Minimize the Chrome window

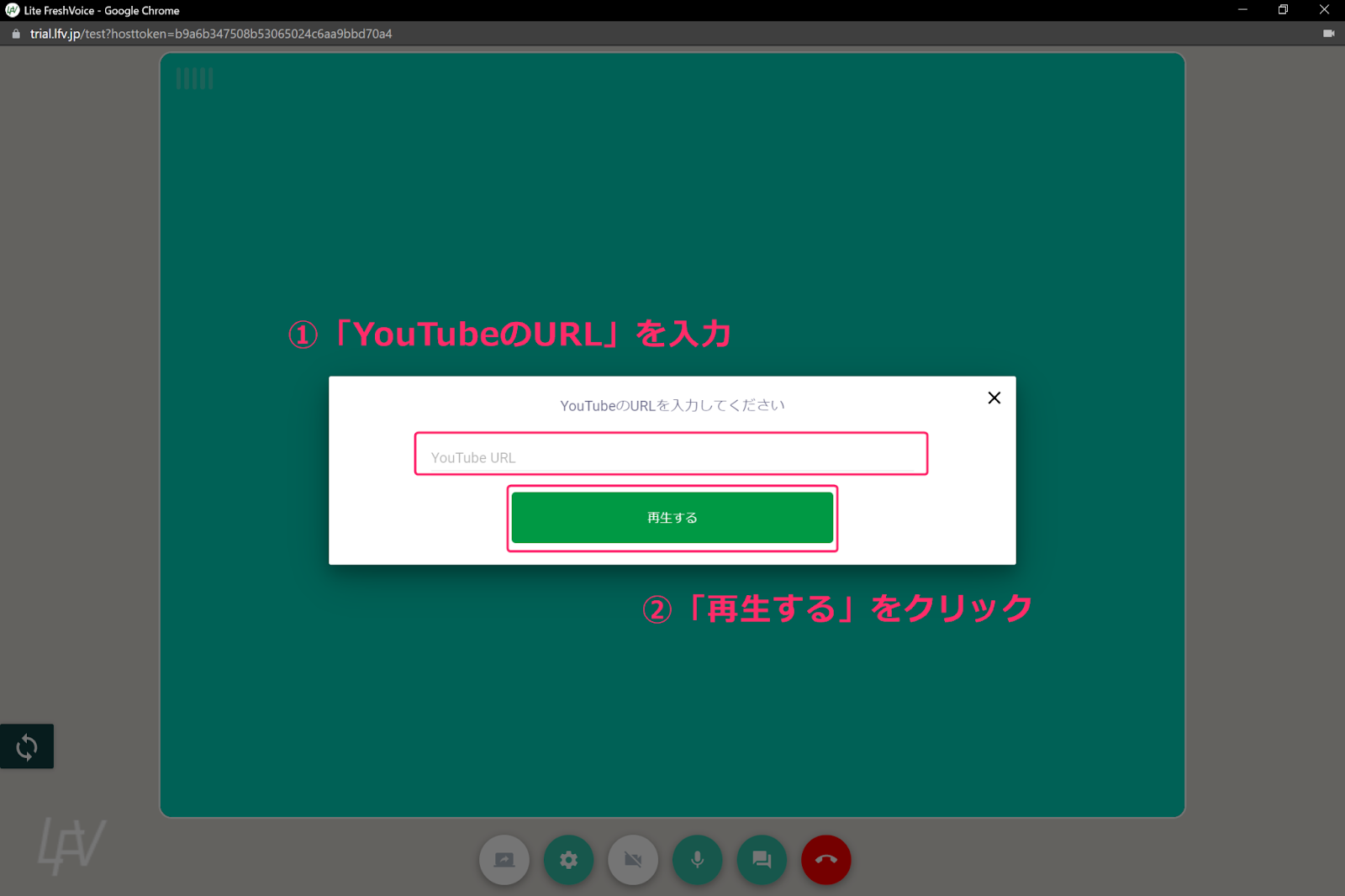click(1242, 10)
